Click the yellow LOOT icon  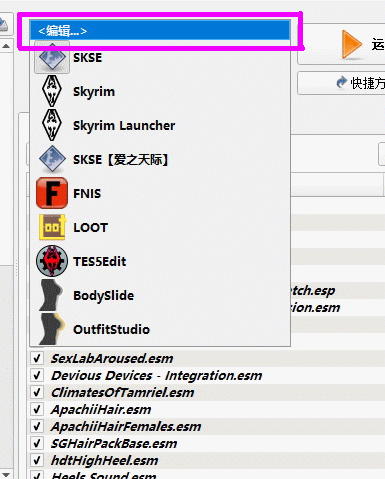coord(52,227)
